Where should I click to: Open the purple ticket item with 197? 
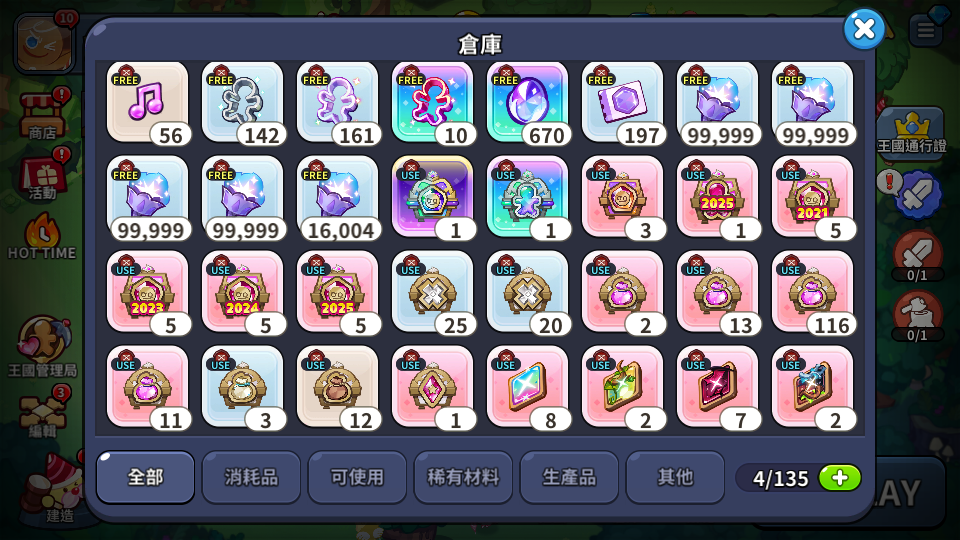pos(623,103)
